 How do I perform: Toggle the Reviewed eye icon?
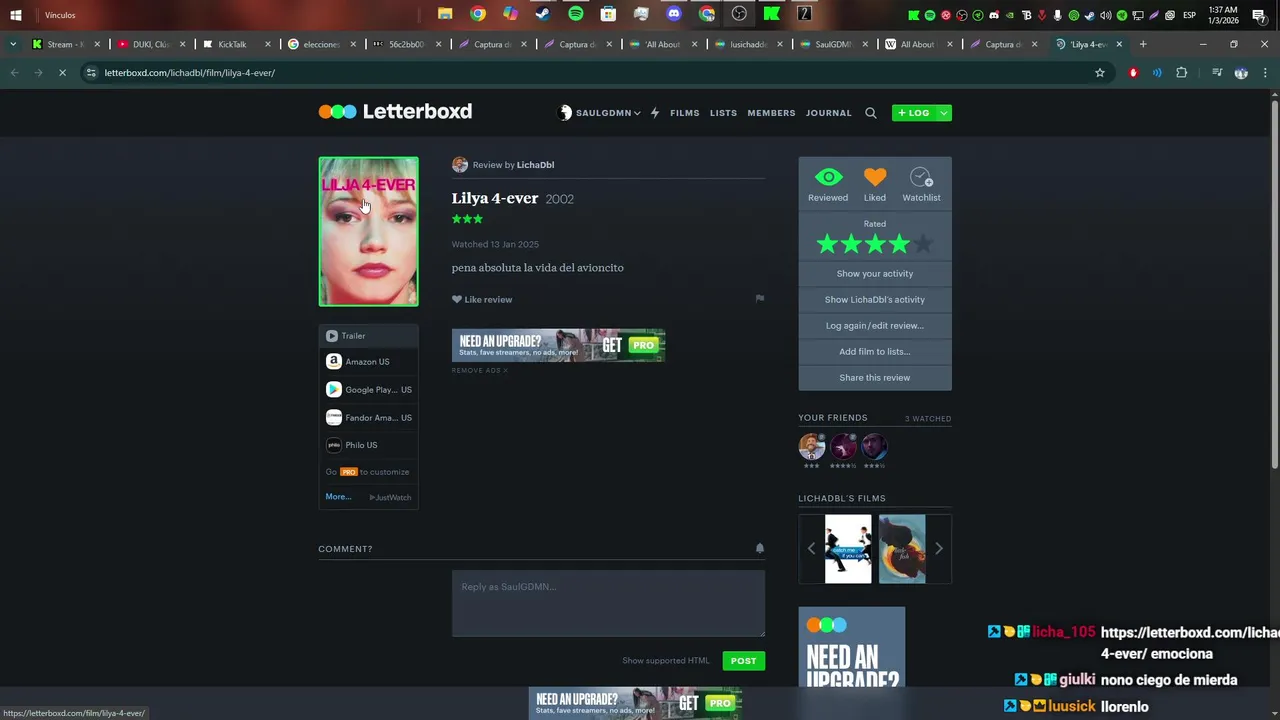pos(828,178)
